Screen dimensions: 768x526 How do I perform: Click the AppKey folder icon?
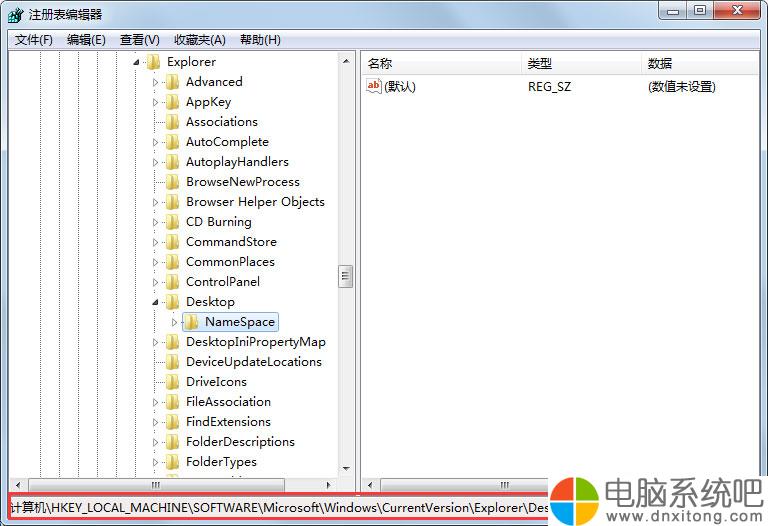click(172, 102)
